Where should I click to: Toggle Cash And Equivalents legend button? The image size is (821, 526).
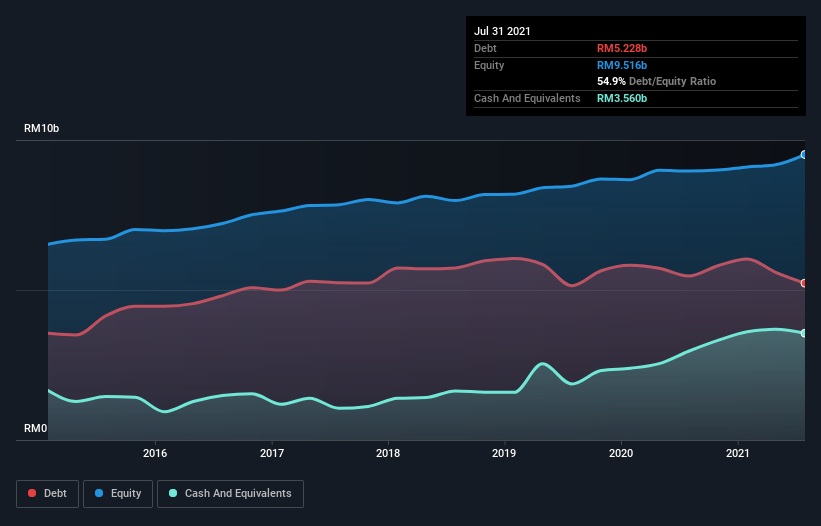pyautogui.click(x=230, y=494)
